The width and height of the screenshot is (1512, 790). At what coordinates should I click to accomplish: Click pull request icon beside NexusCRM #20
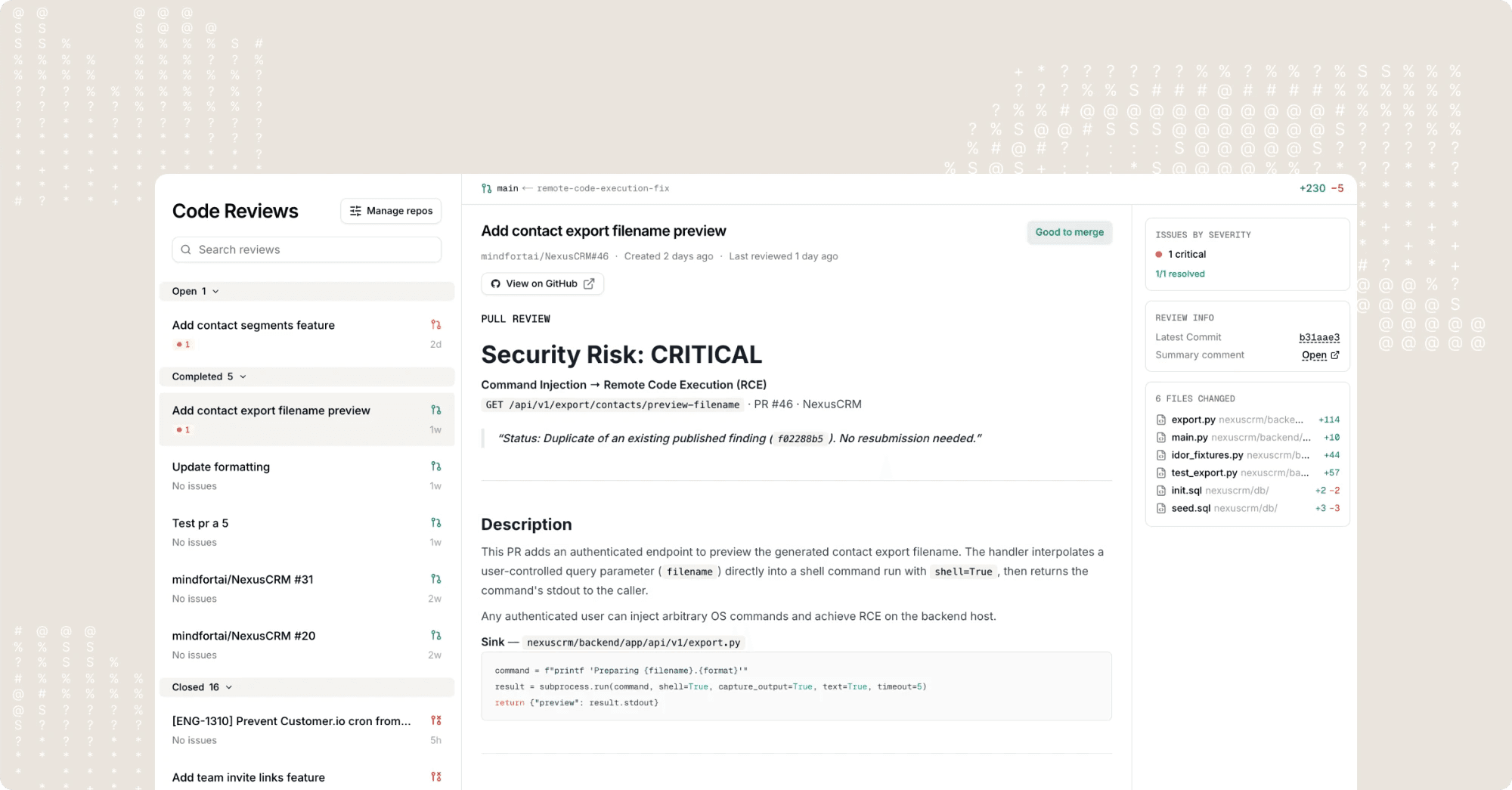click(436, 635)
